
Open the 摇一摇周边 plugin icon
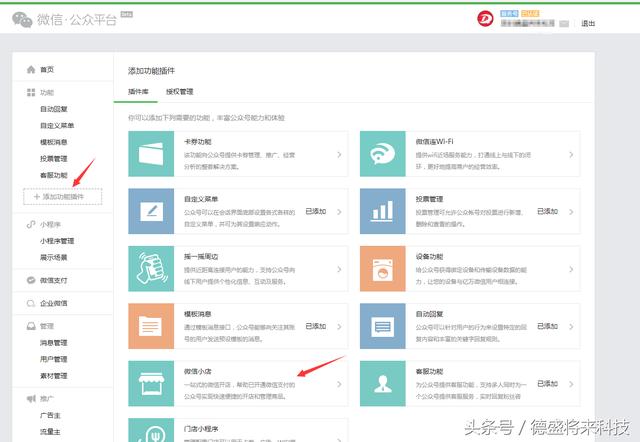click(153, 269)
